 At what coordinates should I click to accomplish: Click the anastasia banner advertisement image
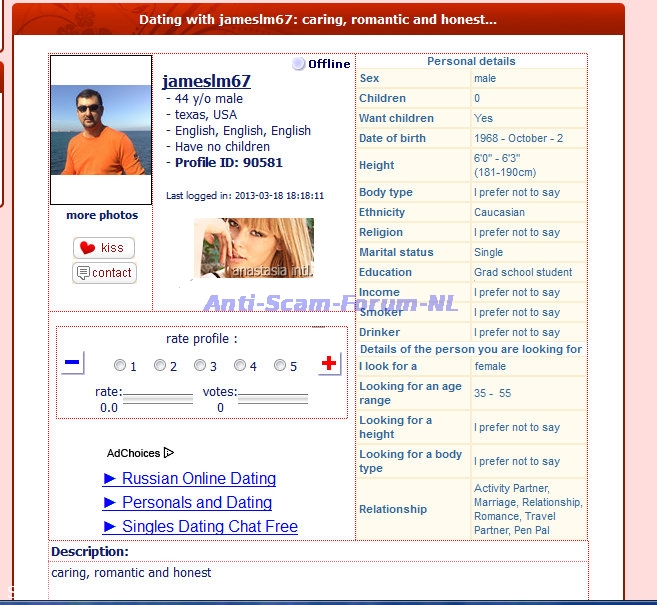254,250
